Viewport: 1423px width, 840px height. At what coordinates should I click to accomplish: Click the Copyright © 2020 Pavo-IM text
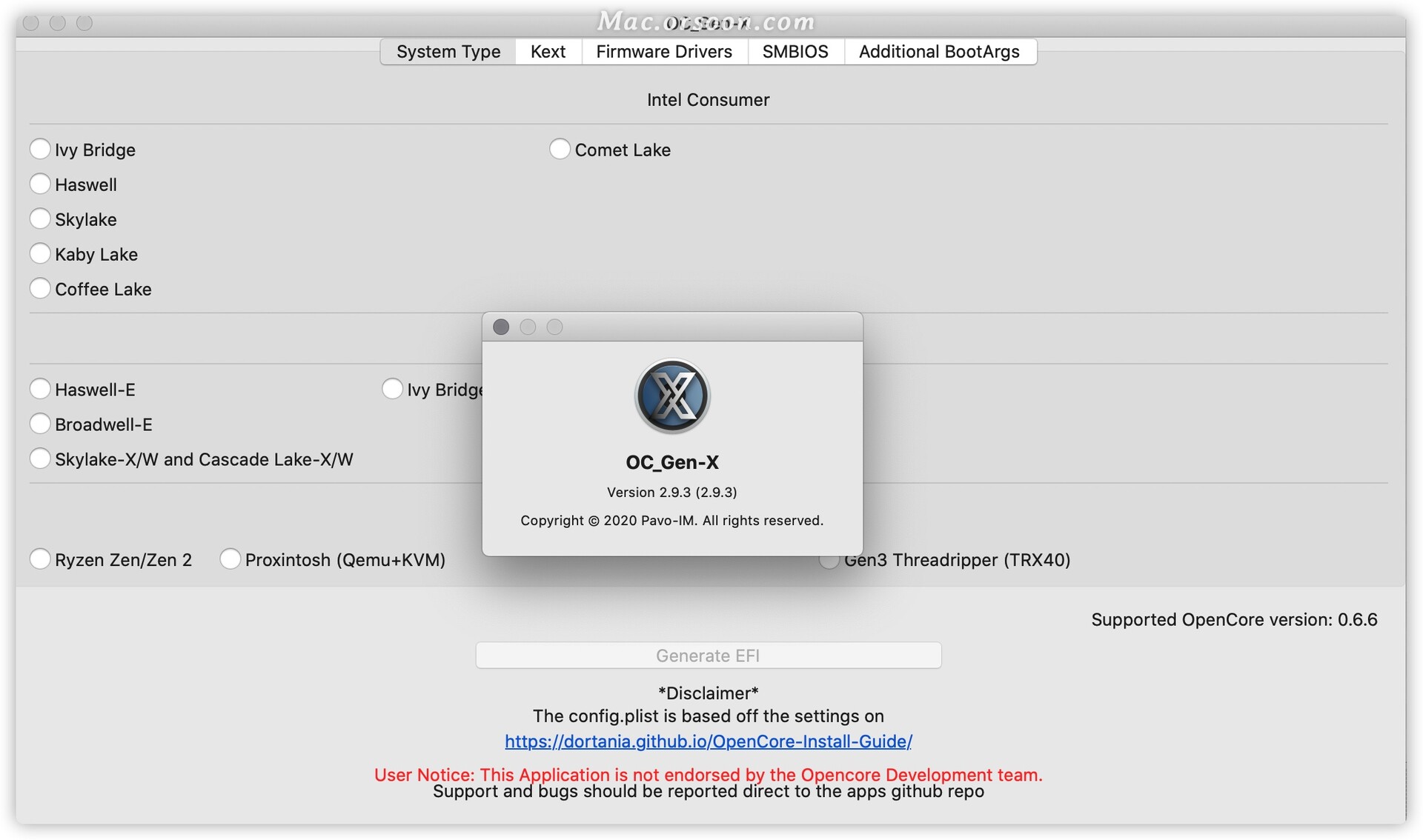click(672, 521)
